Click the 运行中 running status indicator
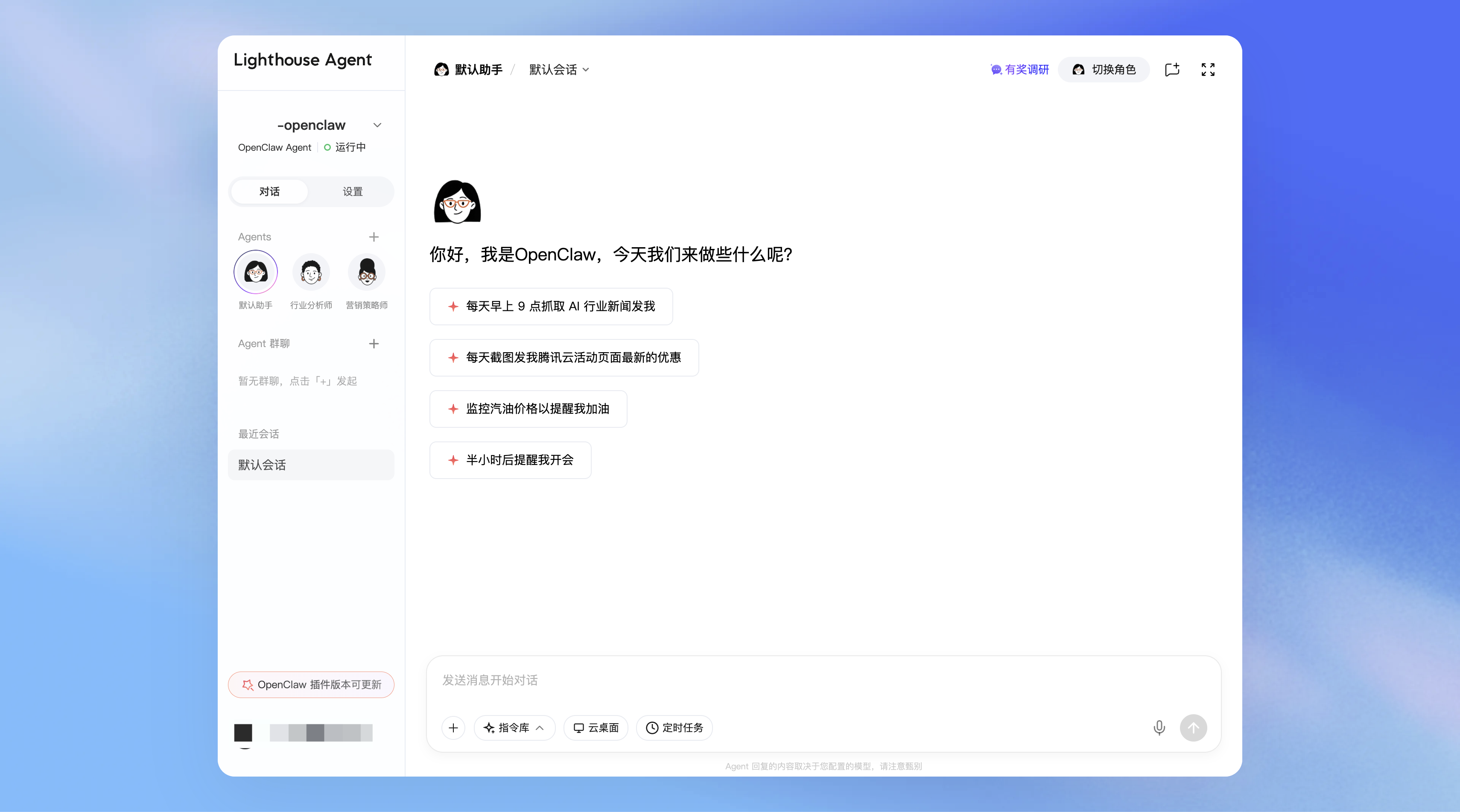 345,147
